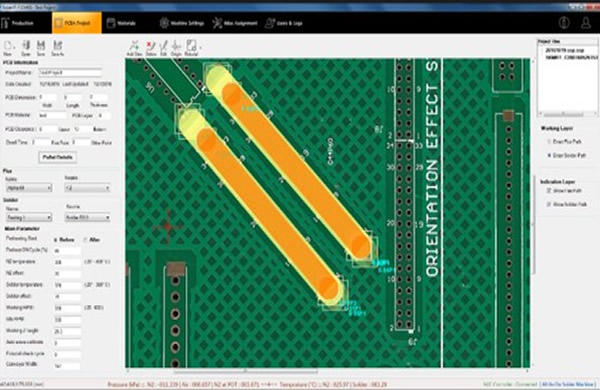Viewport: 600px width, 390px height.
Task: Click the Save icon in the file toolbar
Action: click(41, 46)
